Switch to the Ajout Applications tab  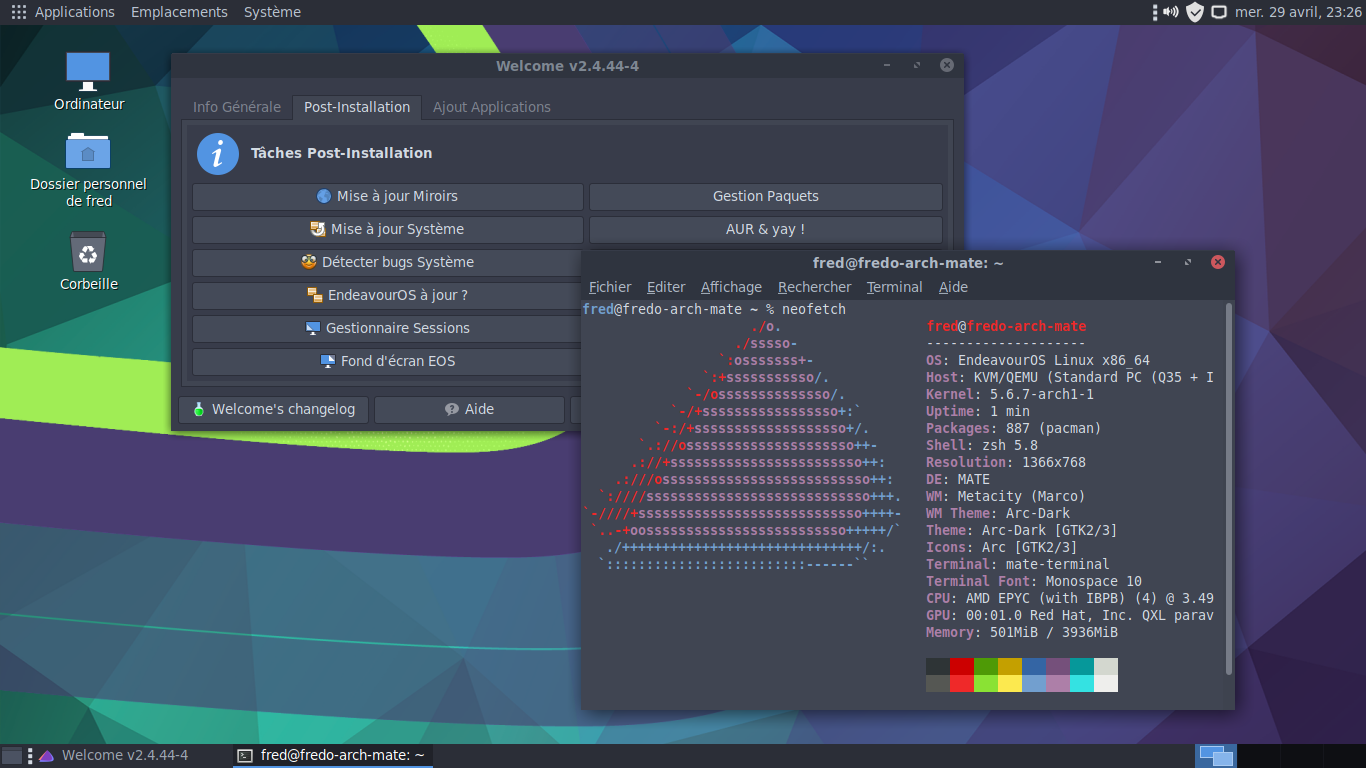492,107
